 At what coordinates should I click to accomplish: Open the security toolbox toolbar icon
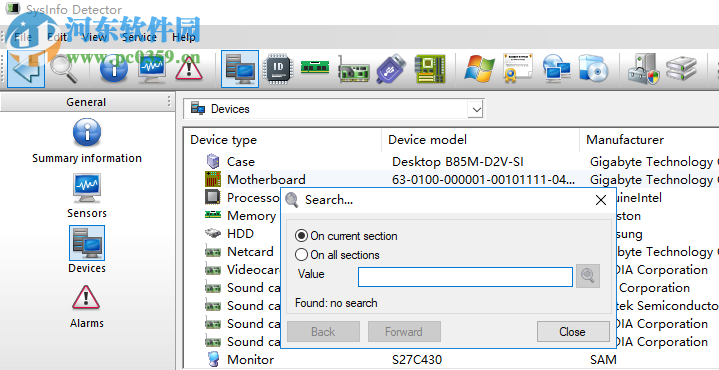point(643,69)
